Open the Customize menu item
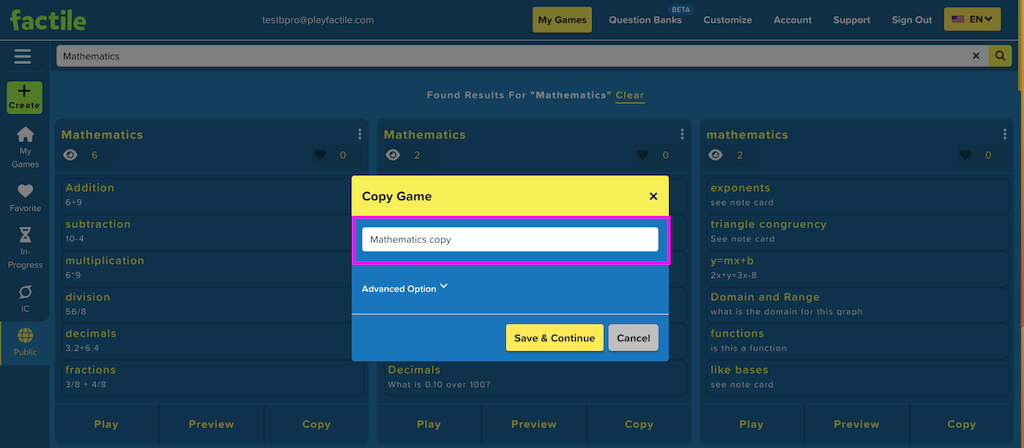This screenshot has height=448, width=1024. click(x=728, y=20)
